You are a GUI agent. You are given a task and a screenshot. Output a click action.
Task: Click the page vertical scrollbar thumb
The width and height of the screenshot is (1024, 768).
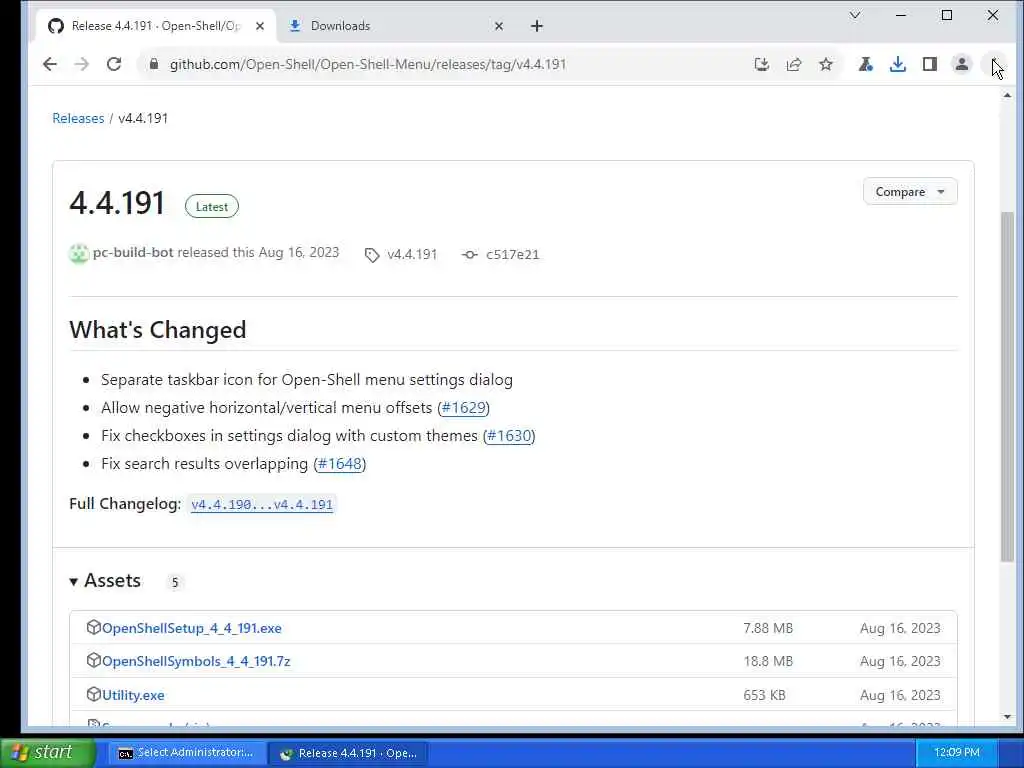pyautogui.click(x=1007, y=385)
